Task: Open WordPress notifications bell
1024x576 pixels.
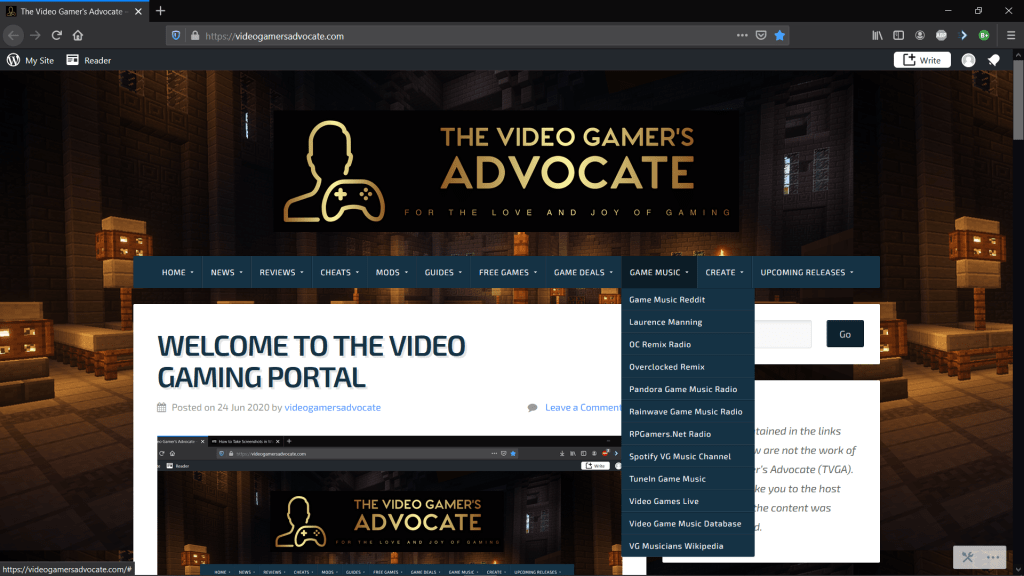Action: pos(993,60)
